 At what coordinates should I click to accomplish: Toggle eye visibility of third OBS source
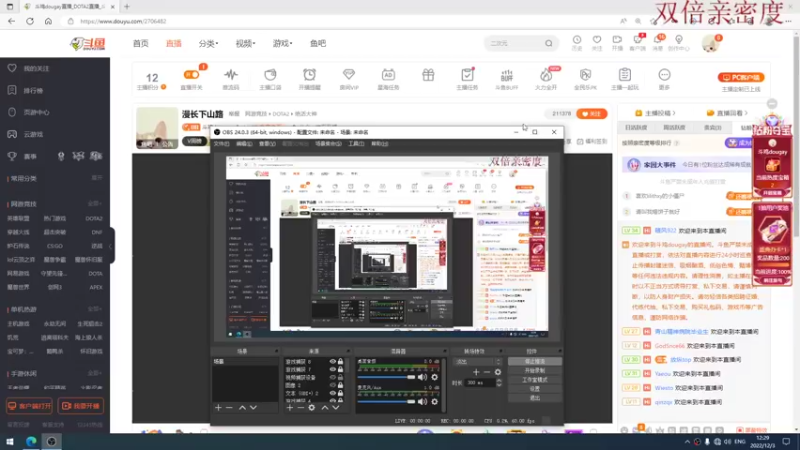[333, 378]
